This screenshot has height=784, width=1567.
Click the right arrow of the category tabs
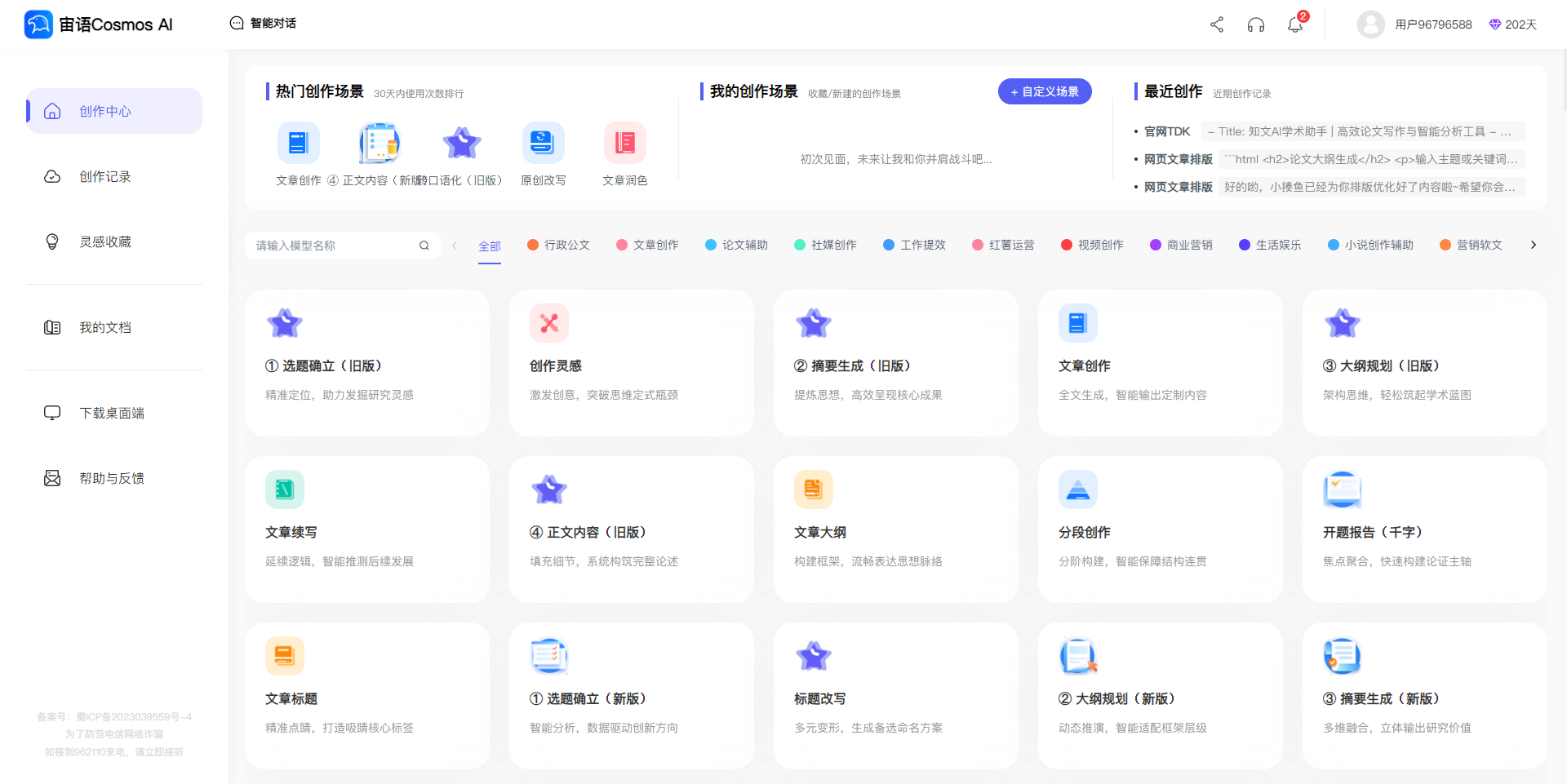[1534, 245]
